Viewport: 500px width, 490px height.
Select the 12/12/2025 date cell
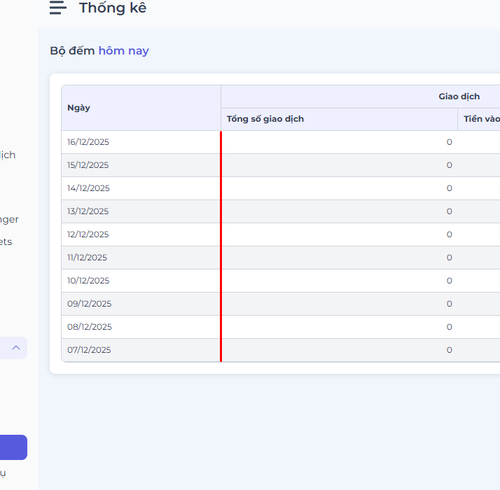(x=141, y=234)
